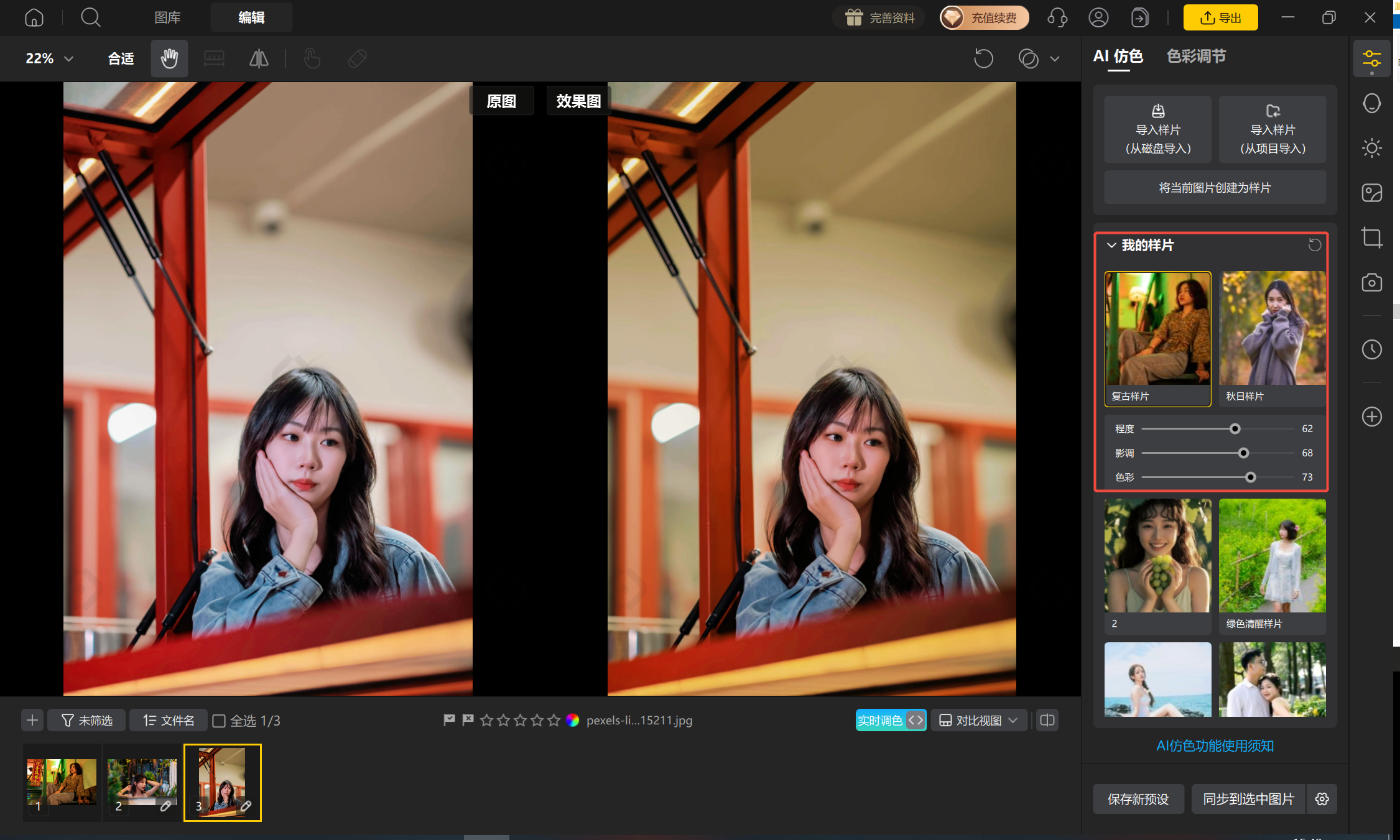Screen dimensions: 1400x840
Task: Open history clock icon in sidebar
Action: [1371, 349]
